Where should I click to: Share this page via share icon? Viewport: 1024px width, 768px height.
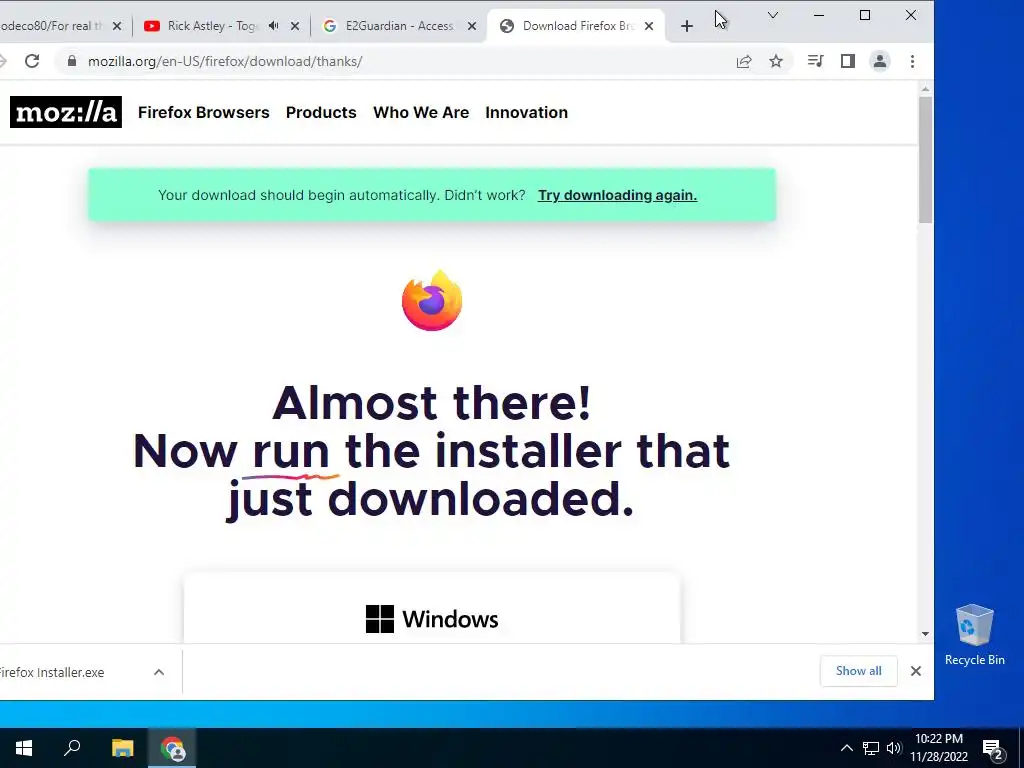(x=744, y=61)
